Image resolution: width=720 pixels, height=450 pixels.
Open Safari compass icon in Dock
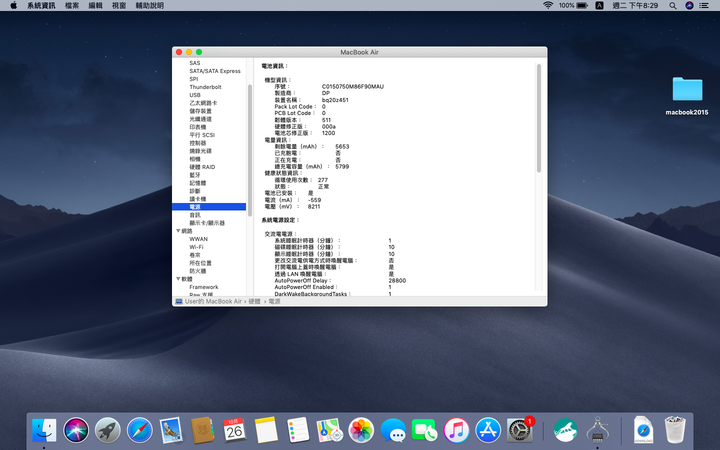(x=140, y=431)
